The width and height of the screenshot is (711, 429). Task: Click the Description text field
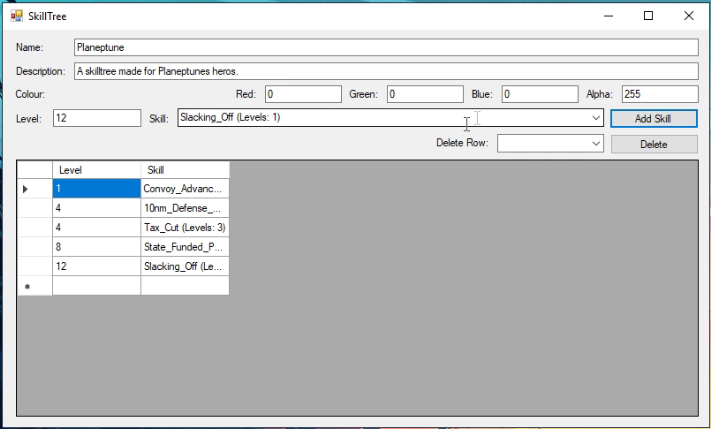[386, 71]
